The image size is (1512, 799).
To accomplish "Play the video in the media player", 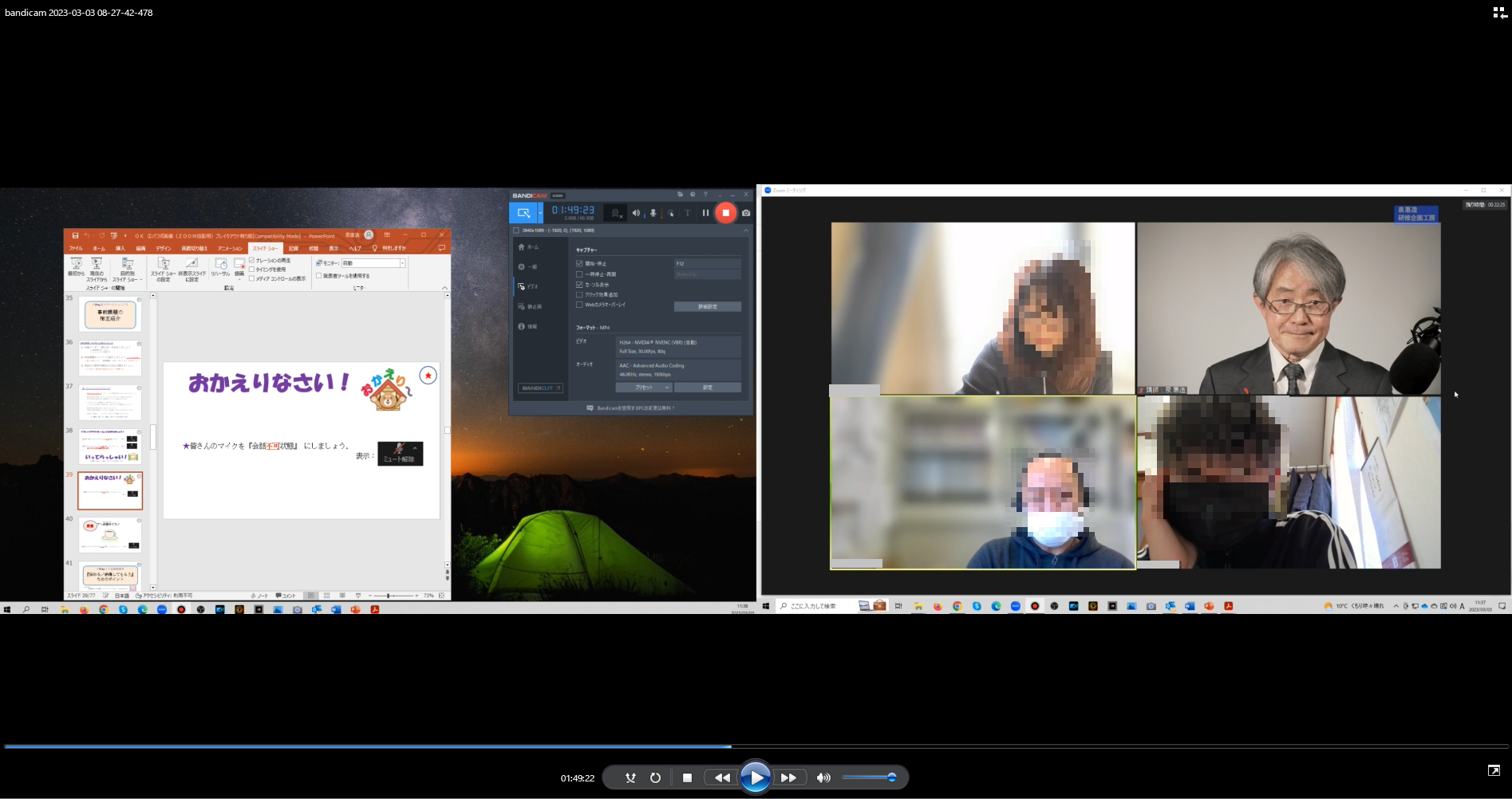I will pos(755,777).
